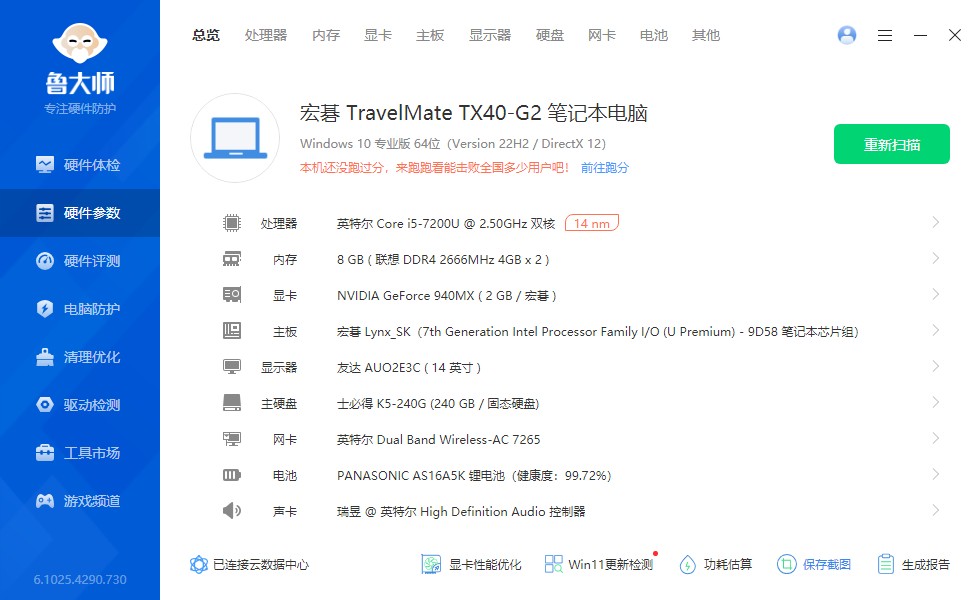Viewport: 980px width, 600px height.
Task: Open 驱动检测 driver icon
Action: pos(45,405)
